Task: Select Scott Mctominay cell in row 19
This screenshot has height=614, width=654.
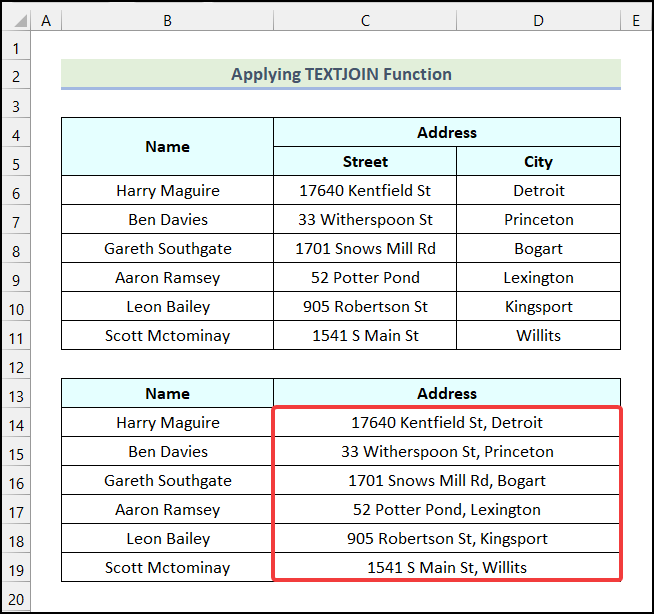Action: [167, 567]
